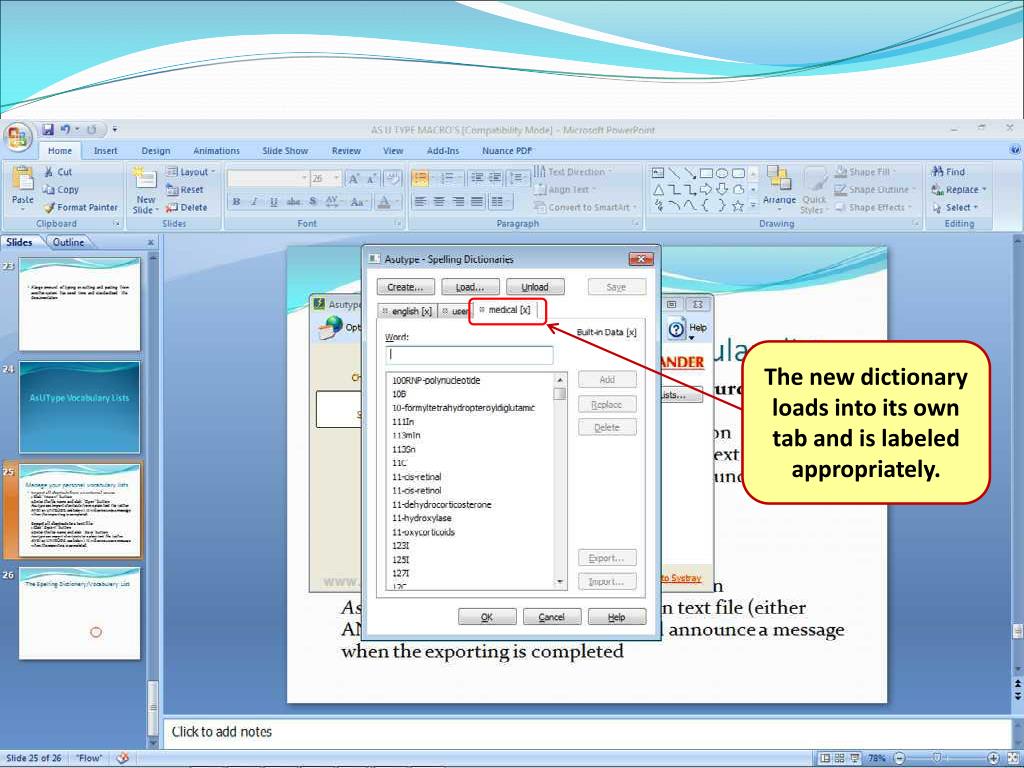This screenshot has height=768, width=1024.
Task: Clear all formatting
Action: [x=392, y=178]
